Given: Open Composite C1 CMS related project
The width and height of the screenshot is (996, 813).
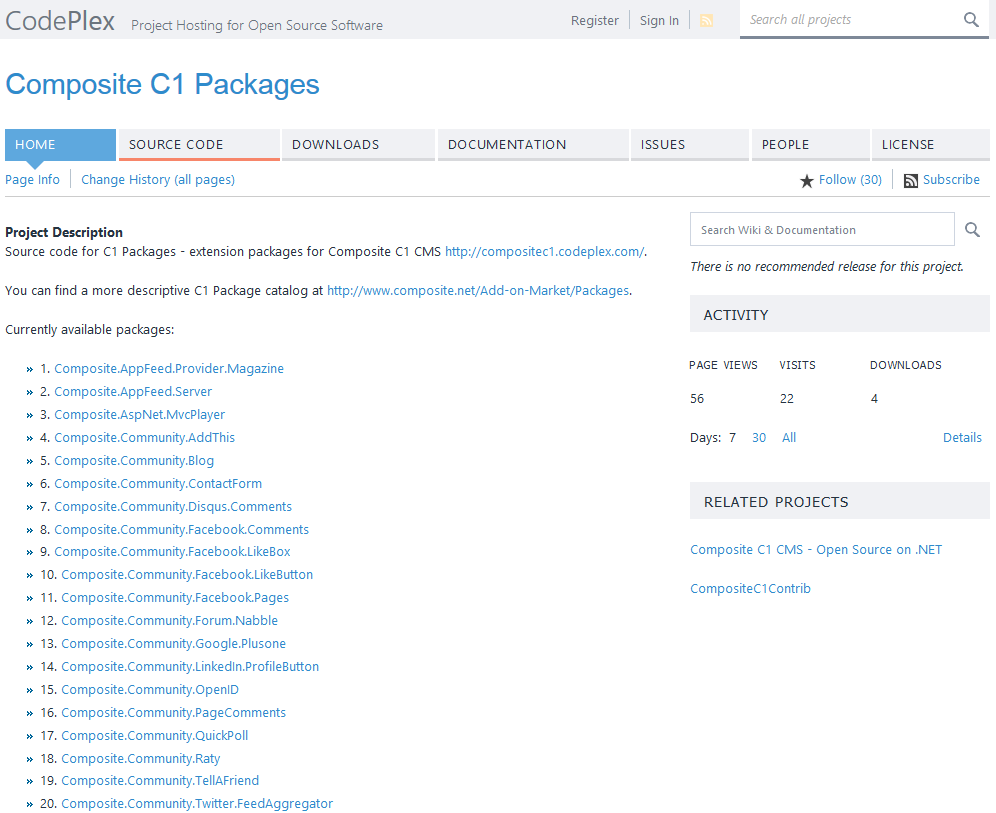Looking at the screenshot, I should pos(816,550).
